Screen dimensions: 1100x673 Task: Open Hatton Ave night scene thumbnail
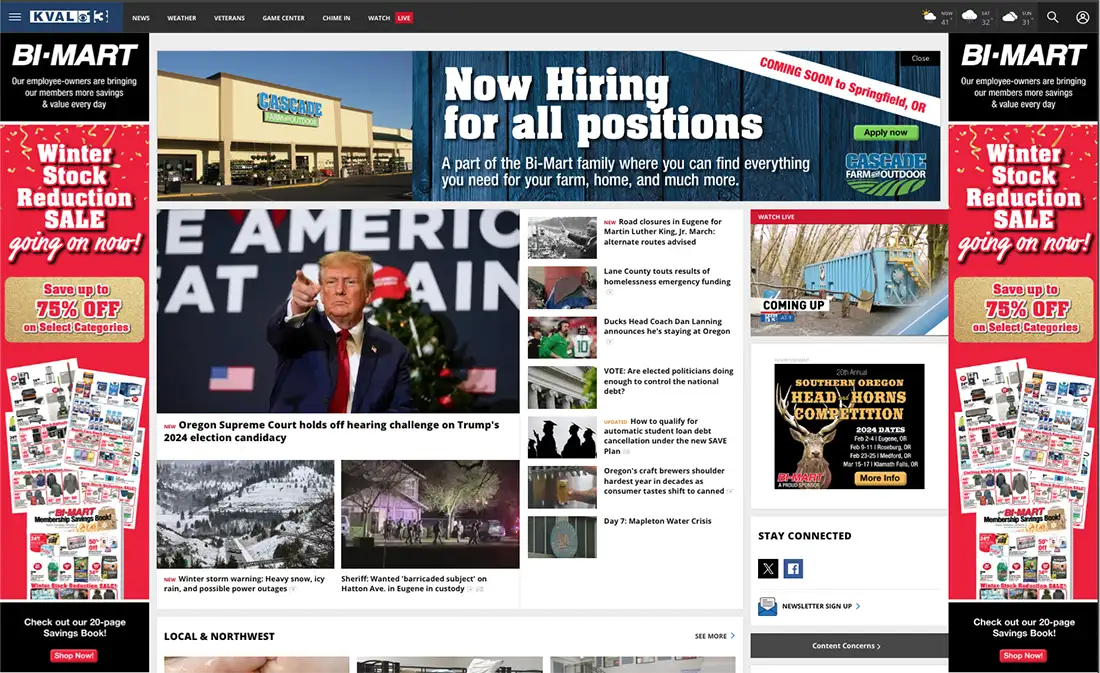click(x=430, y=514)
